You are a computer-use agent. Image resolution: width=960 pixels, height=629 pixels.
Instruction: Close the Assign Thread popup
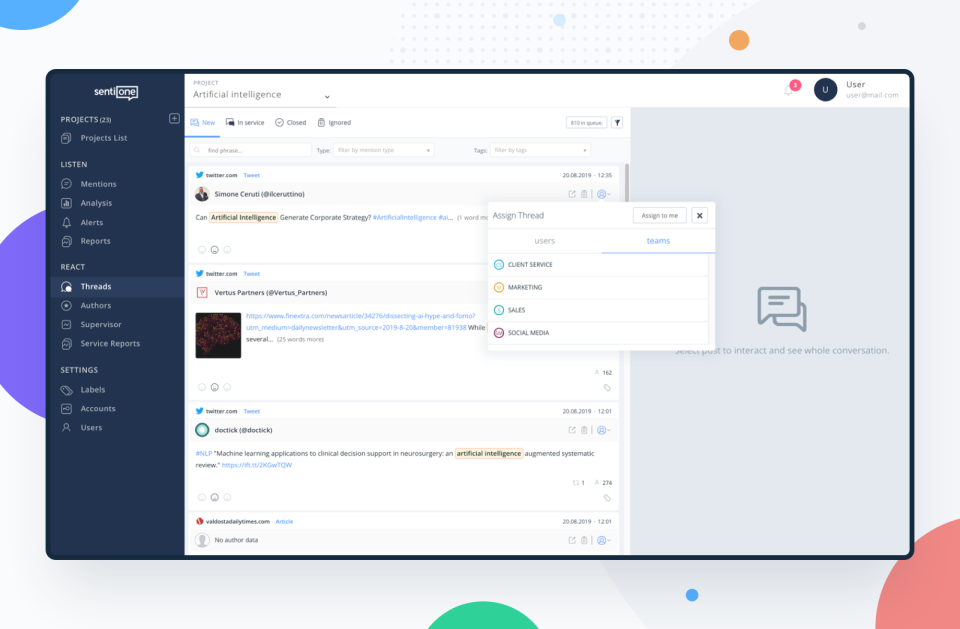(x=699, y=216)
